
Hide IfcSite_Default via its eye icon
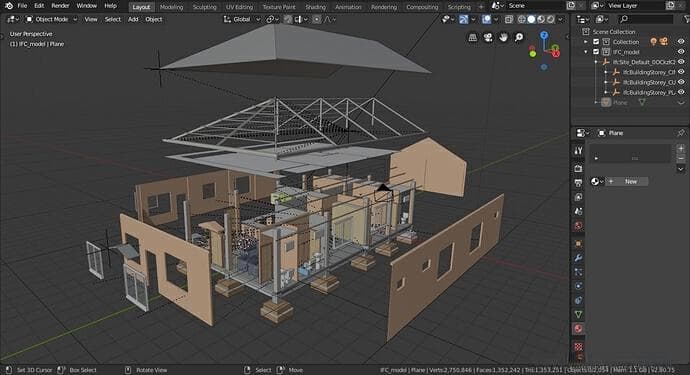[x=681, y=62]
